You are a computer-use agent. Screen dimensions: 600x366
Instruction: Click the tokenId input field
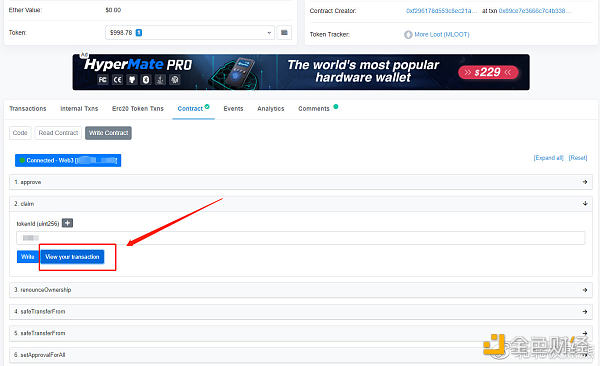[x=300, y=238]
